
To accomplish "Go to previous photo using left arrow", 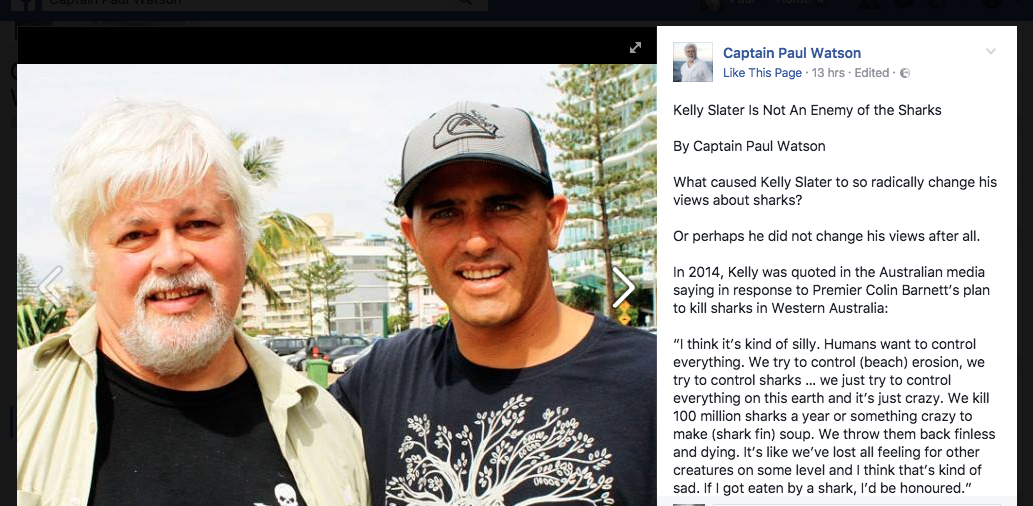I will [x=51, y=287].
